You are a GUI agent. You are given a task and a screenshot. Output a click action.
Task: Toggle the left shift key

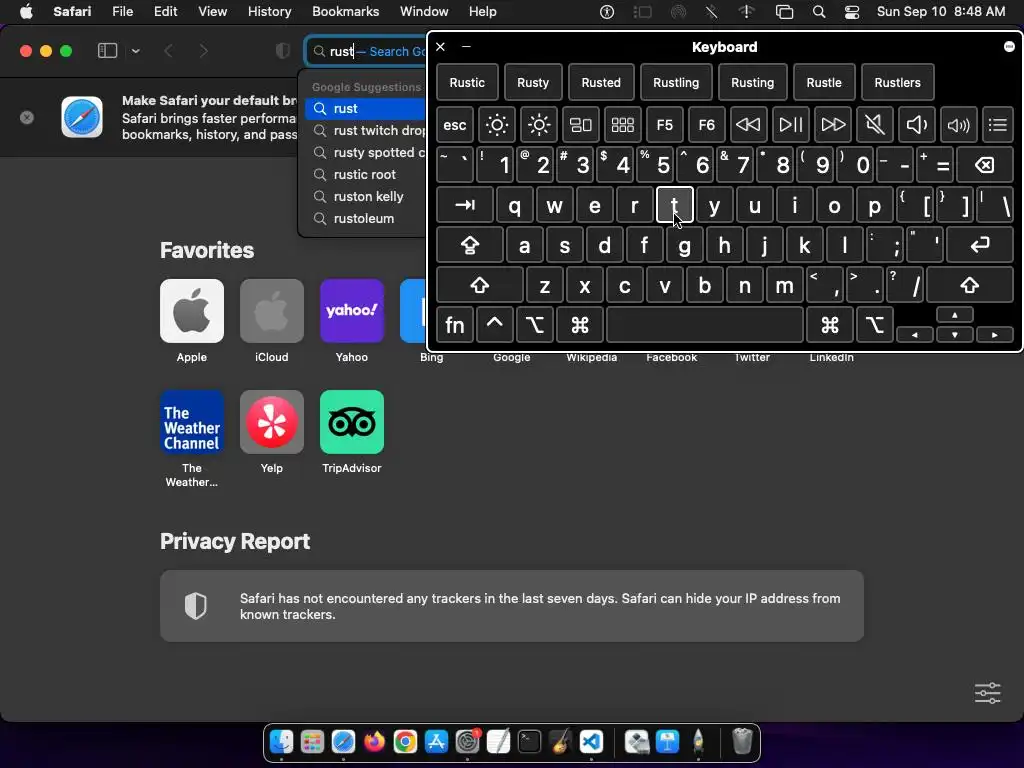(x=480, y=285)
